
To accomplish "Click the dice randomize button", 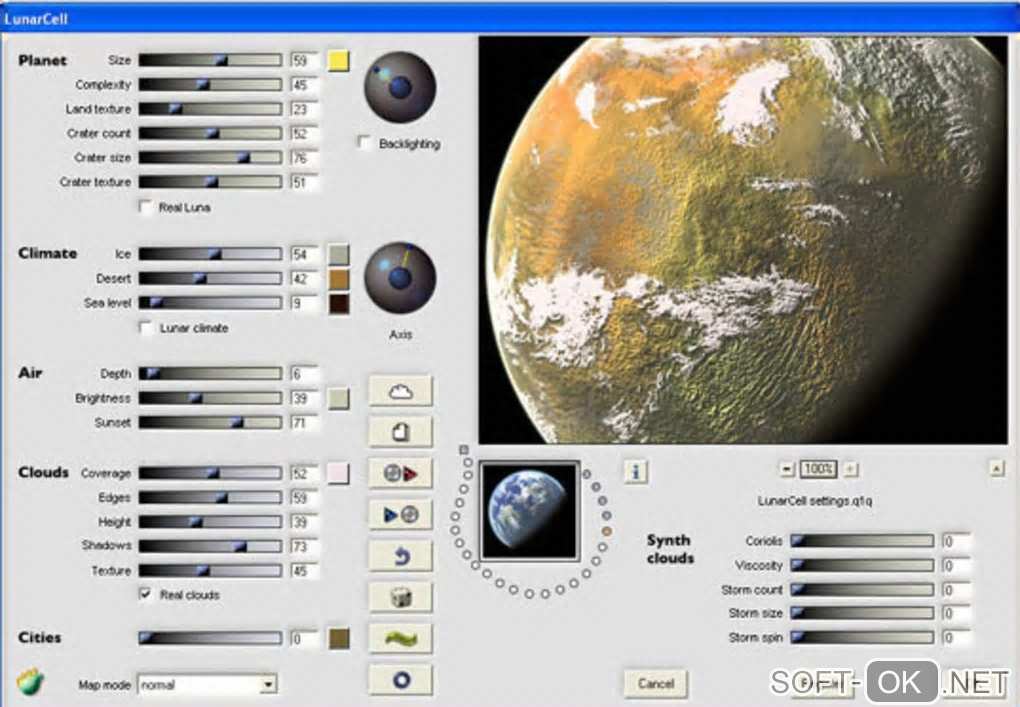I will tap(400, 597).
